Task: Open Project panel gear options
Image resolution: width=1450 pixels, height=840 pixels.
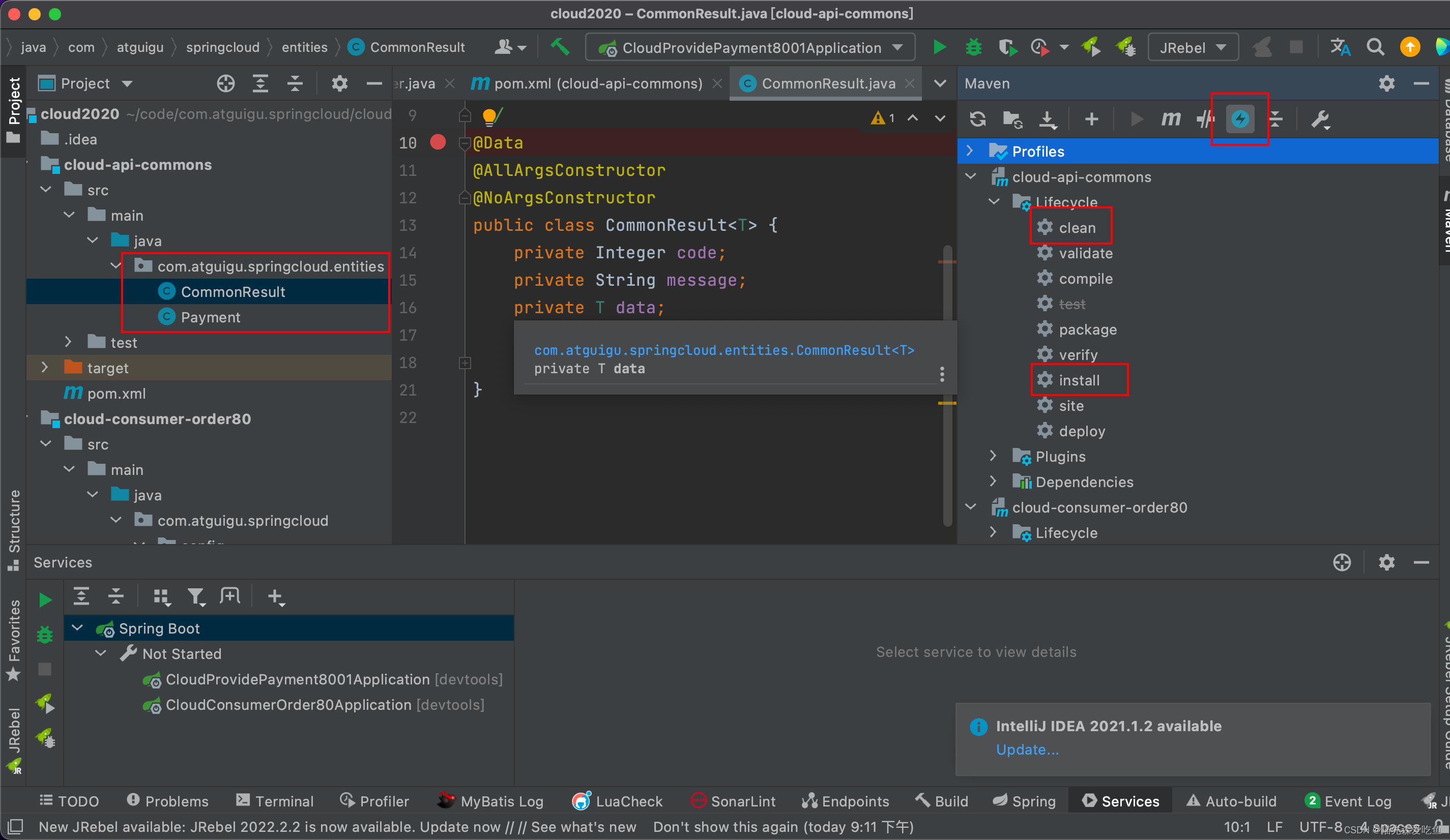Action: 339,83
